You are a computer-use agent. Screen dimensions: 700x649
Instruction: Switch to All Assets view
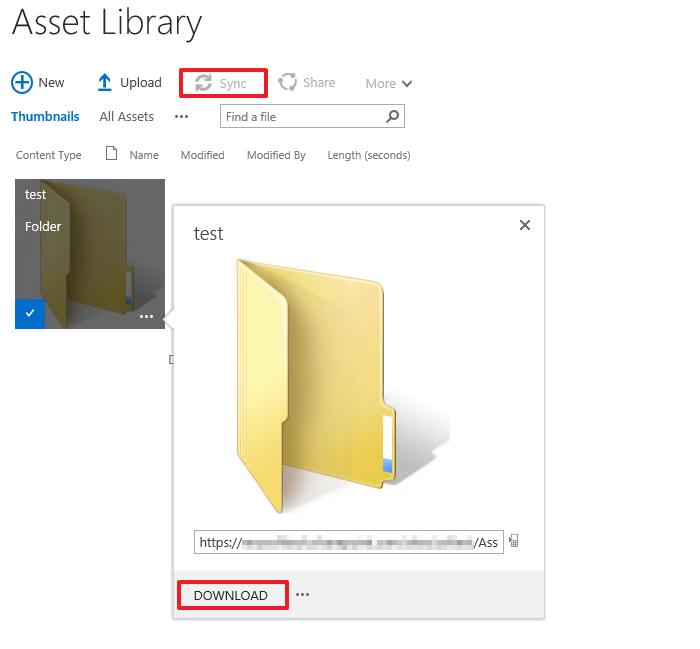click(x=126, y=116)
